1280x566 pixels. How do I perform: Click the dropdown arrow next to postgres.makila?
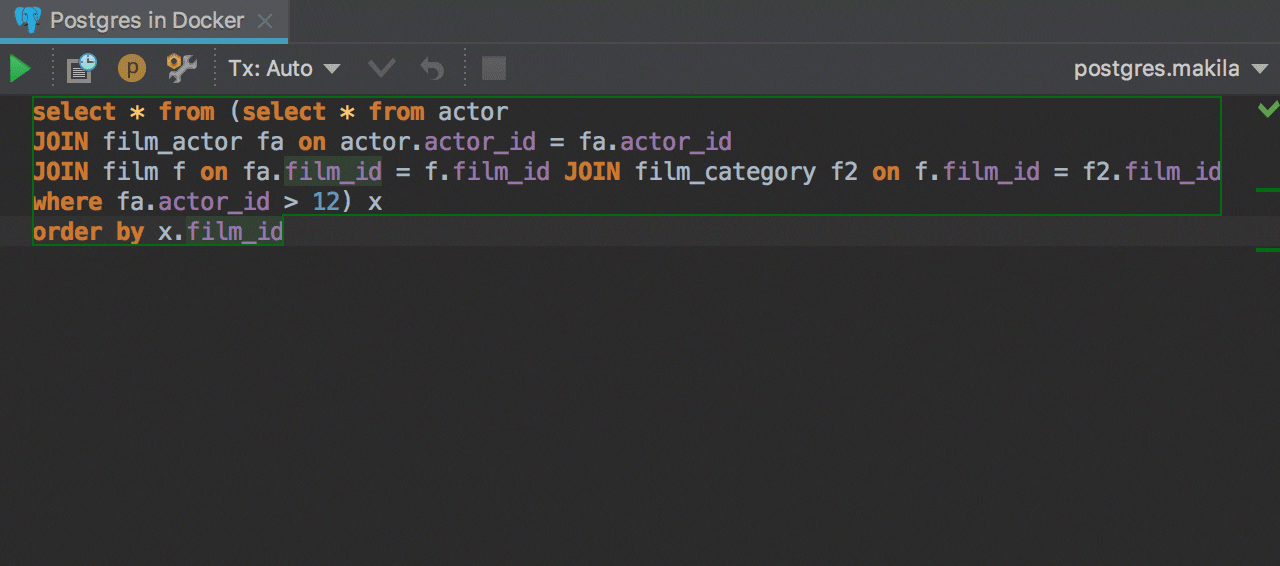pyautogui.click(x=1258, y=69)
